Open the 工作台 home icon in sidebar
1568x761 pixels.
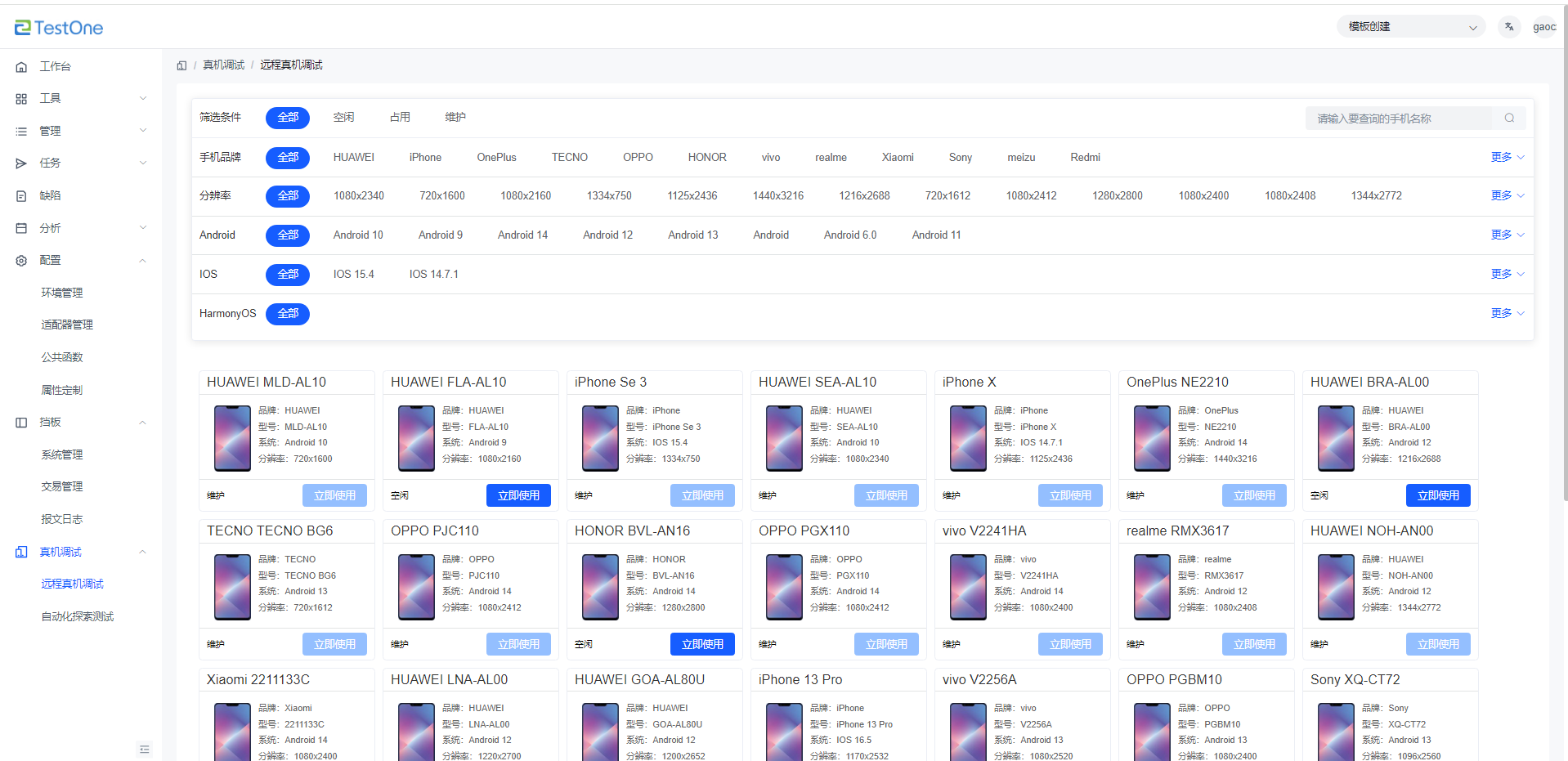(x=21, y=67)
